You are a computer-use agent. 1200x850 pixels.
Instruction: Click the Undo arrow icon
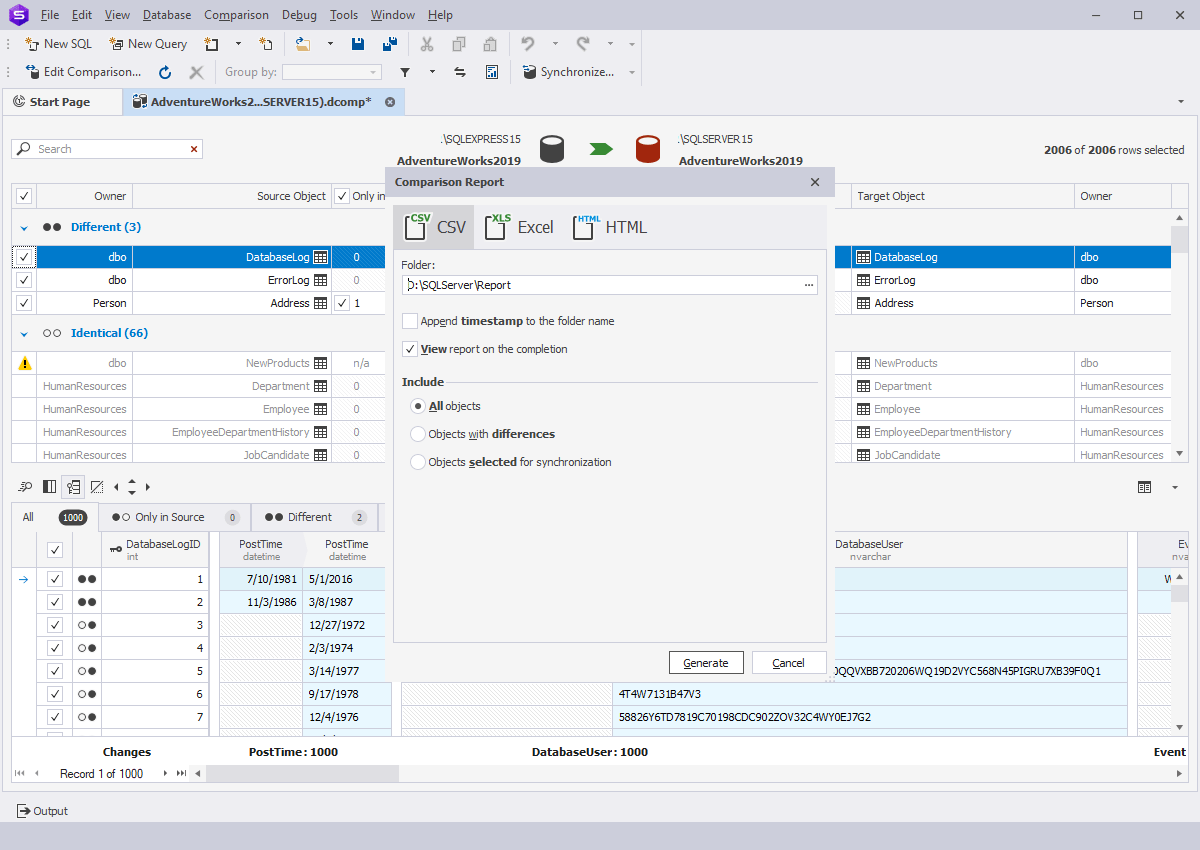[x=528, y=44]
